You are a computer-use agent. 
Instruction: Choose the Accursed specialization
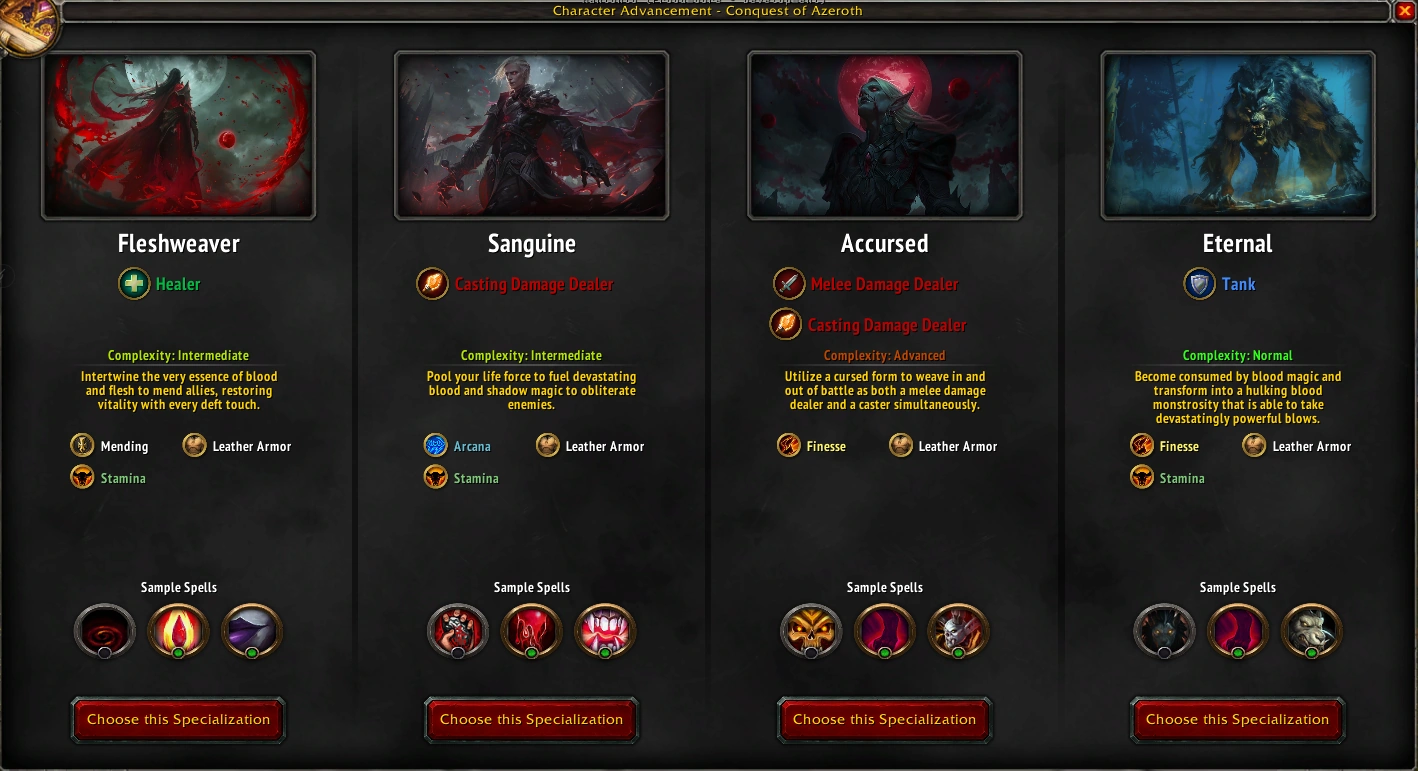point(885,720)
